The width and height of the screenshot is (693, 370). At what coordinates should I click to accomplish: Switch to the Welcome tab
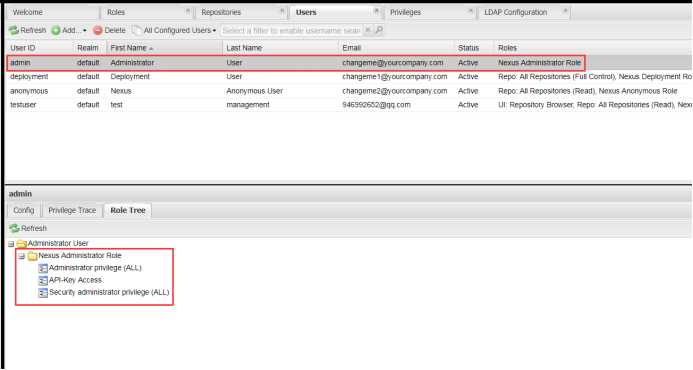(x=28, y=12)
